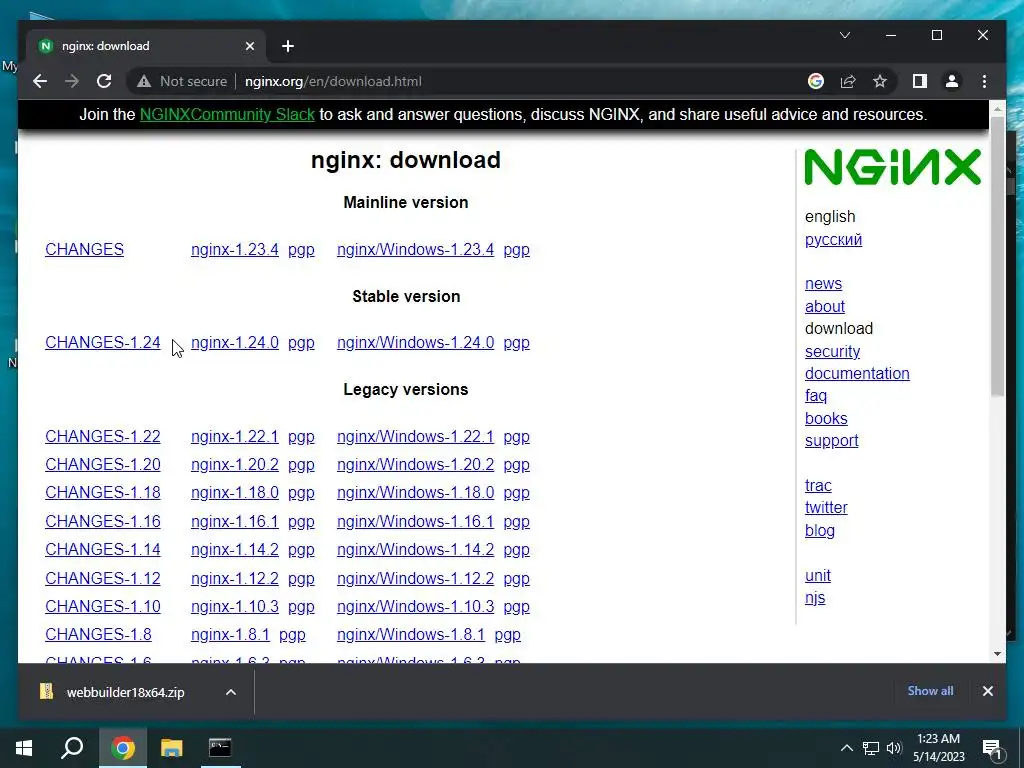Click the Not secure warning icon
This screenshot has width=1024, height=768.
tap(144, 82)
